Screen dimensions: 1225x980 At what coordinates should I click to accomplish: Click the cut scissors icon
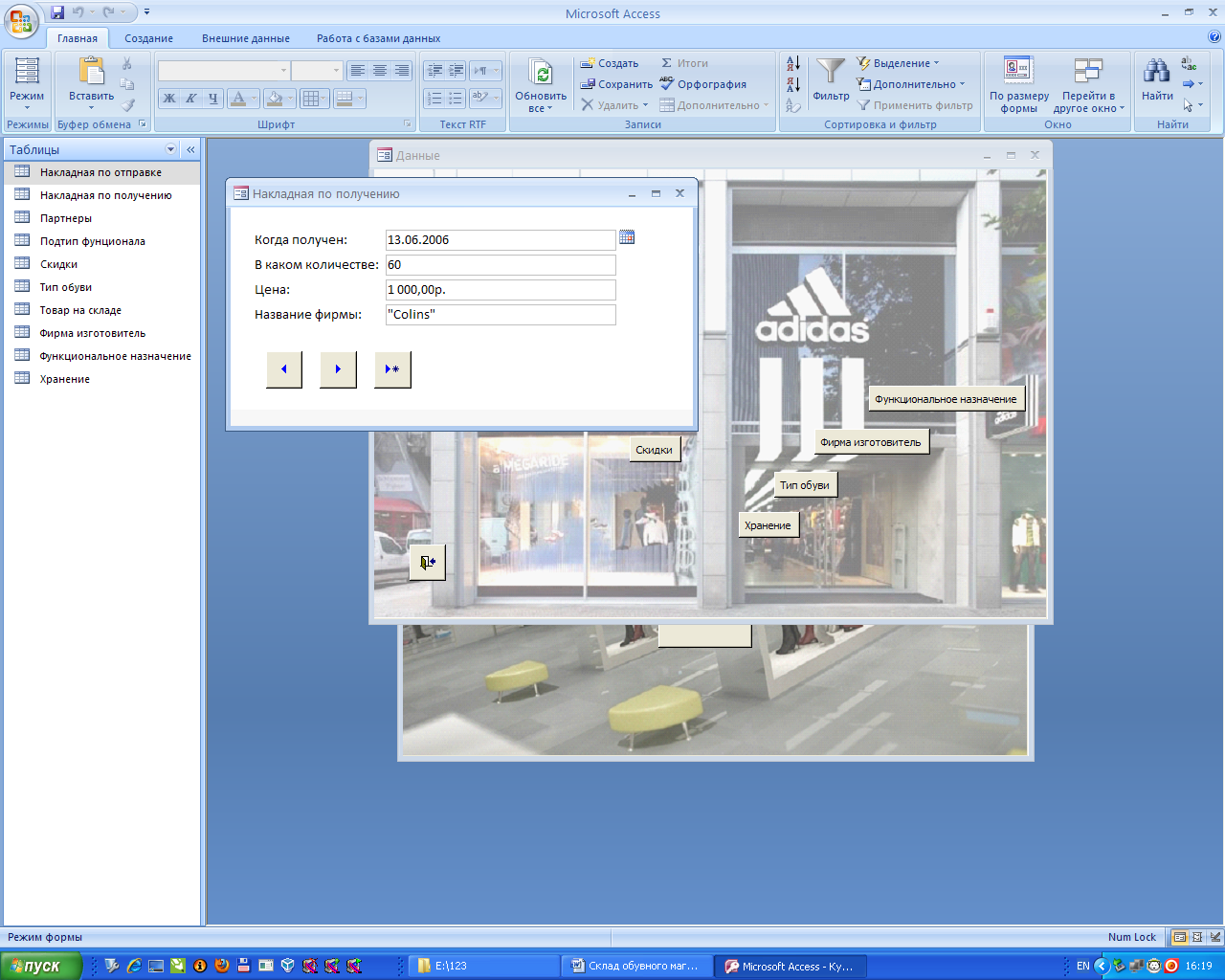pyautogui.click(x=127, y=63)
